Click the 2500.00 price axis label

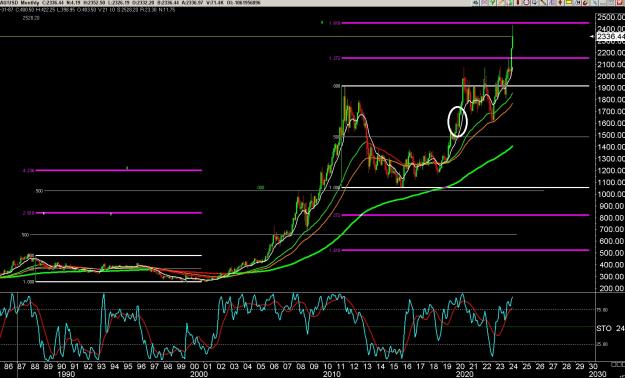611,17
